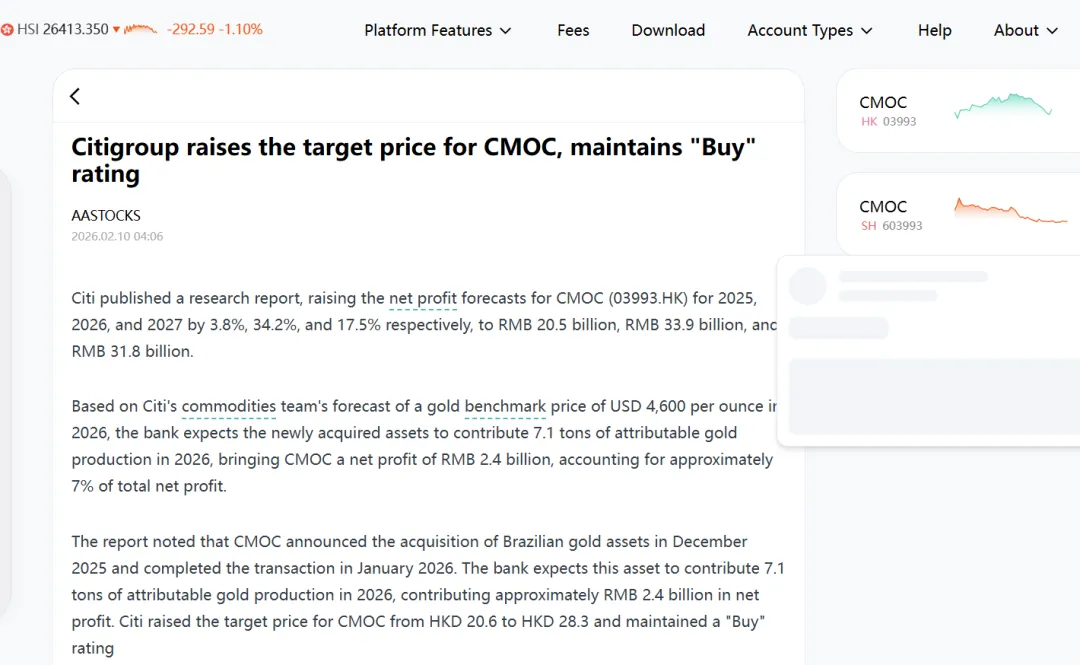Viewport: 1080px width, 665px height.
Task: Select Help in the top navigation
Action: (934, 30)
